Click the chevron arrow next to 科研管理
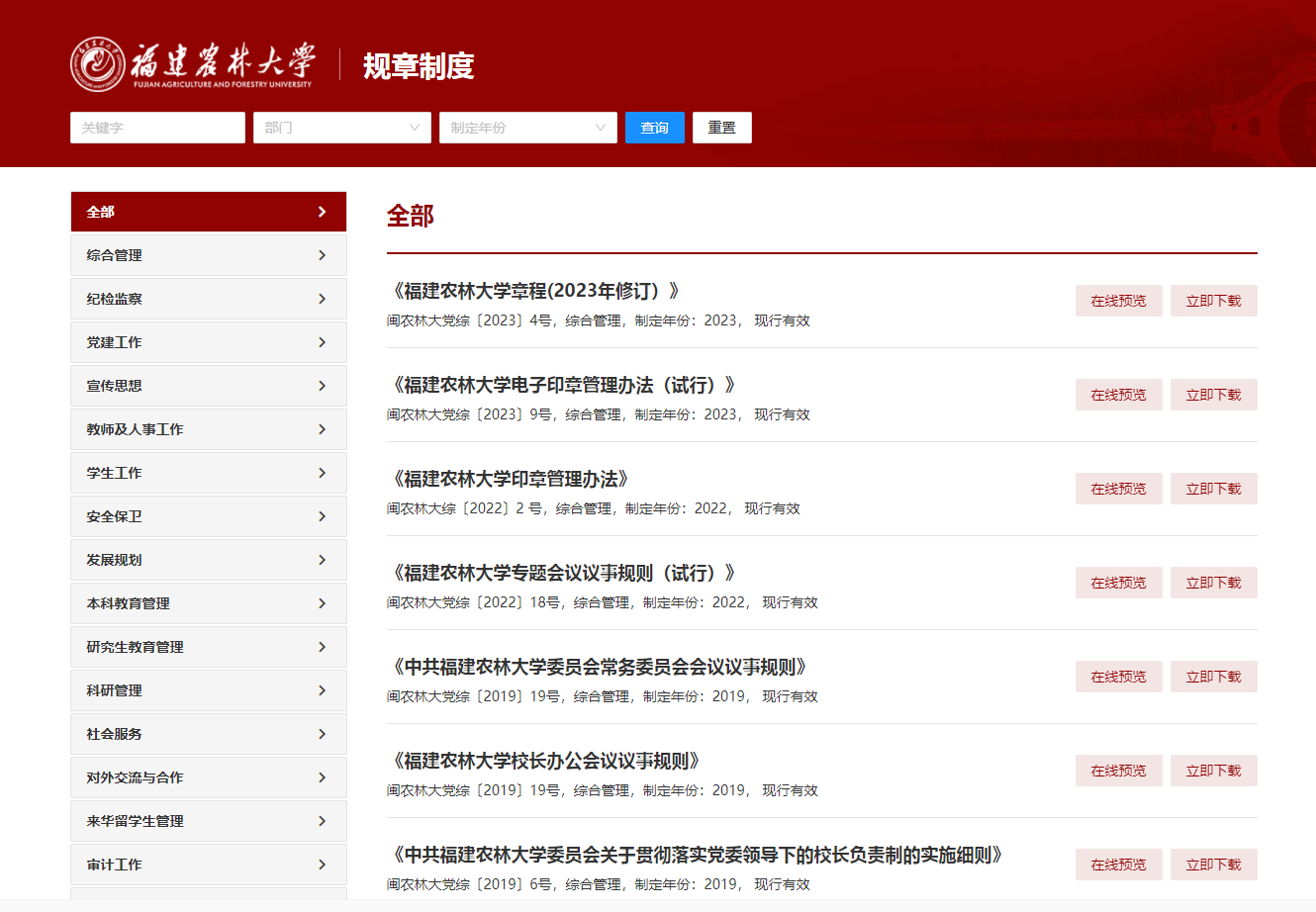The image size is (1316, 912). [322, 690]
